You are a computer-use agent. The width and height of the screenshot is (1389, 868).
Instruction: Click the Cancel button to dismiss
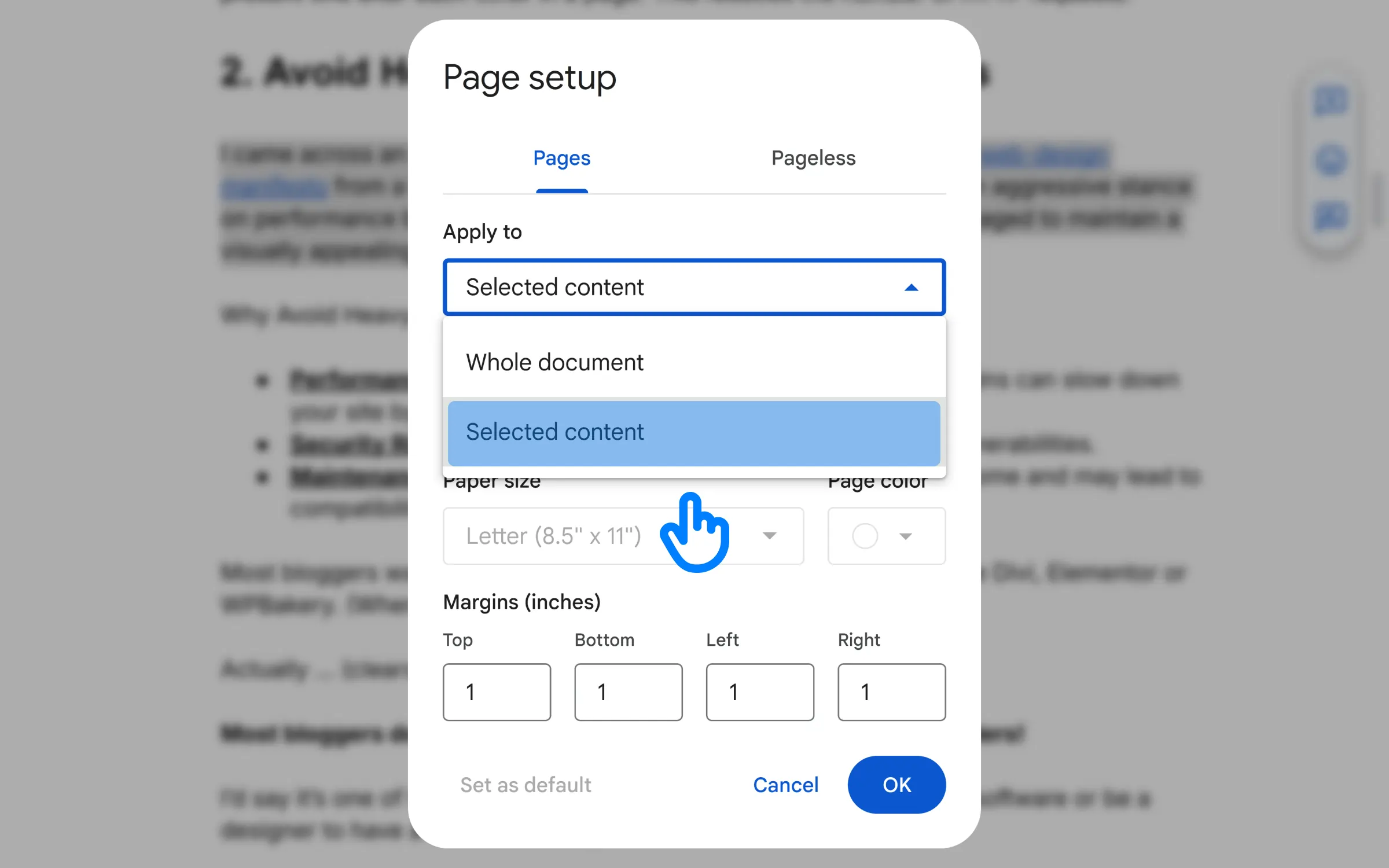[x=786, y=784]
